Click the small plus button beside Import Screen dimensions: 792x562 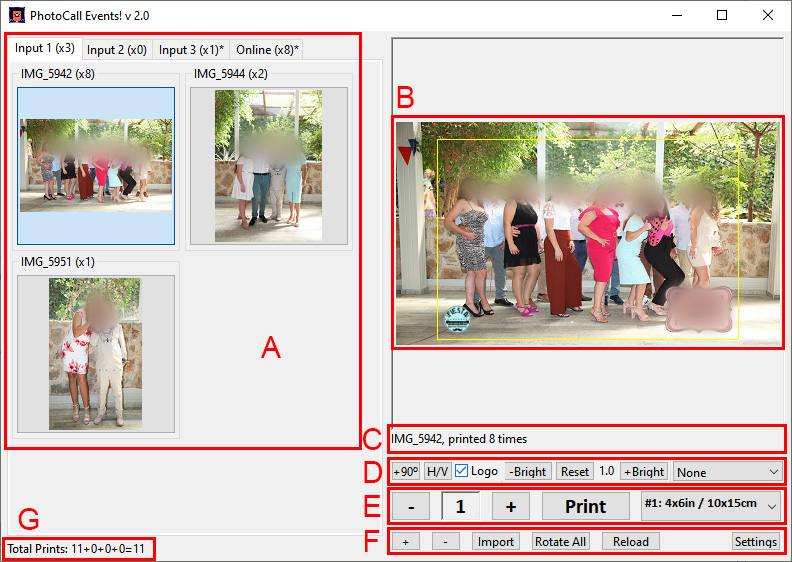[405, 541]
